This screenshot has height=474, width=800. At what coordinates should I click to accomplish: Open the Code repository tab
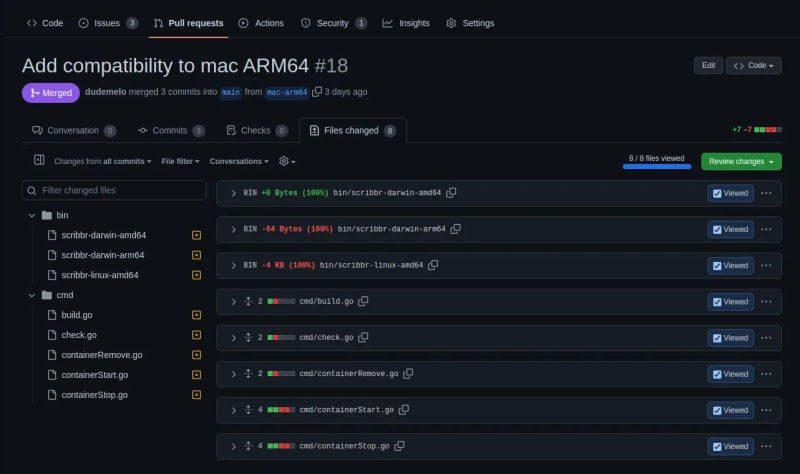click(x=45, y=23)
